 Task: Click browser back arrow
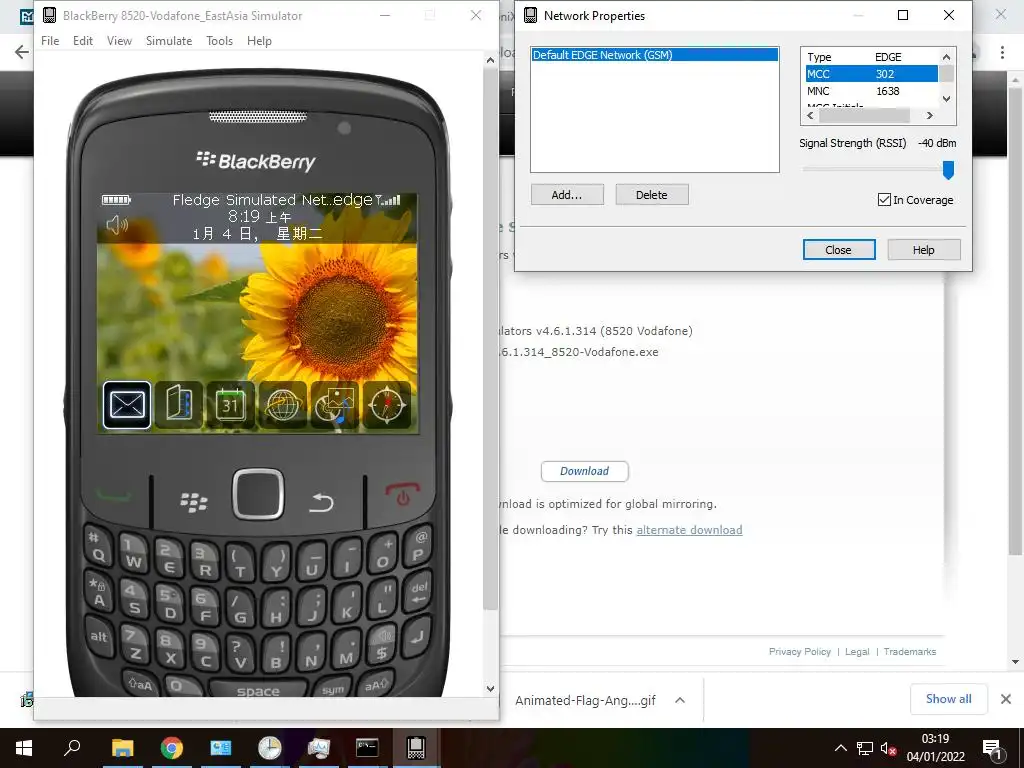[x=22, y=52]
